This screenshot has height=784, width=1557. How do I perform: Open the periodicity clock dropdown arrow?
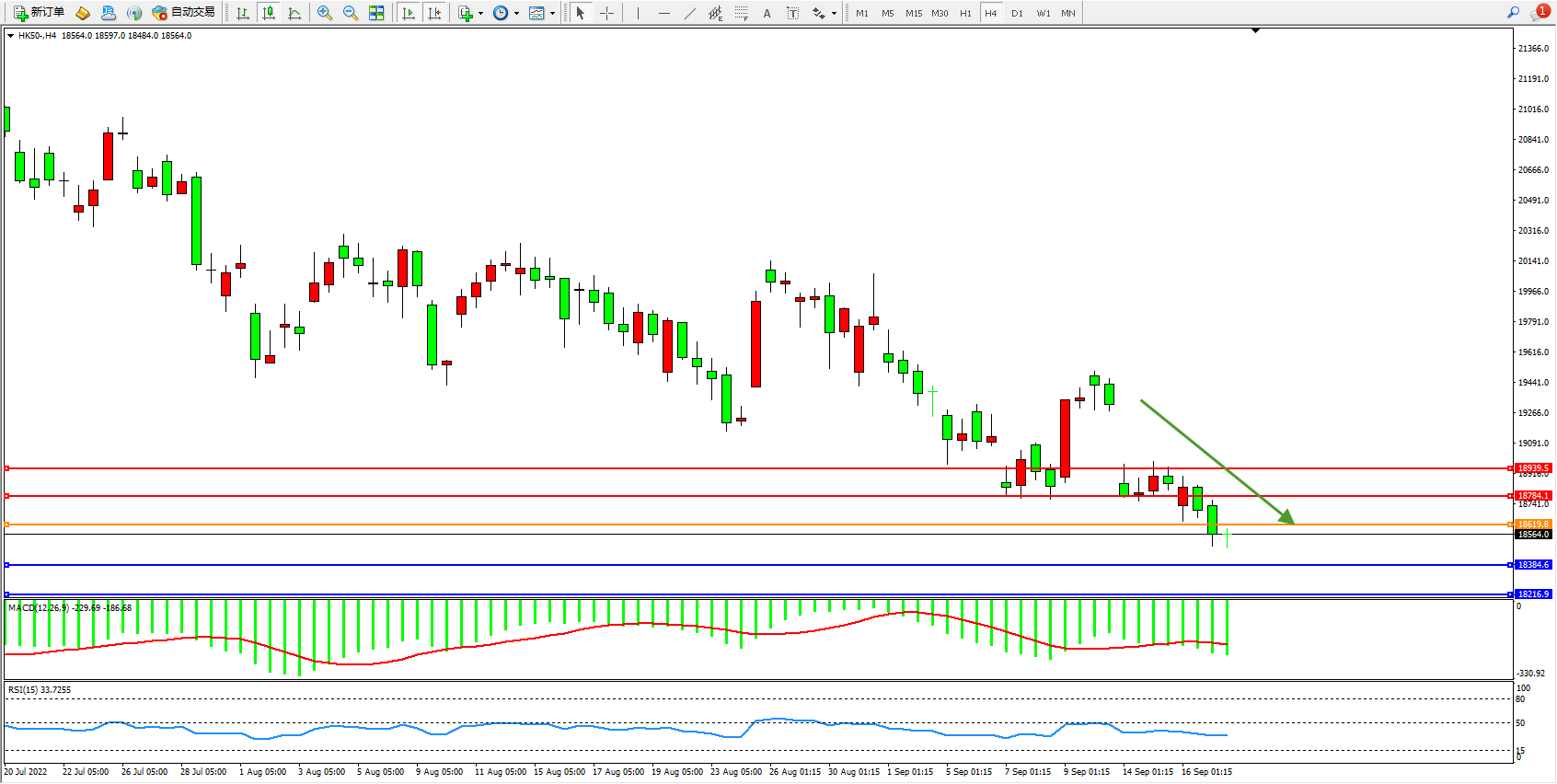(516, 13)
